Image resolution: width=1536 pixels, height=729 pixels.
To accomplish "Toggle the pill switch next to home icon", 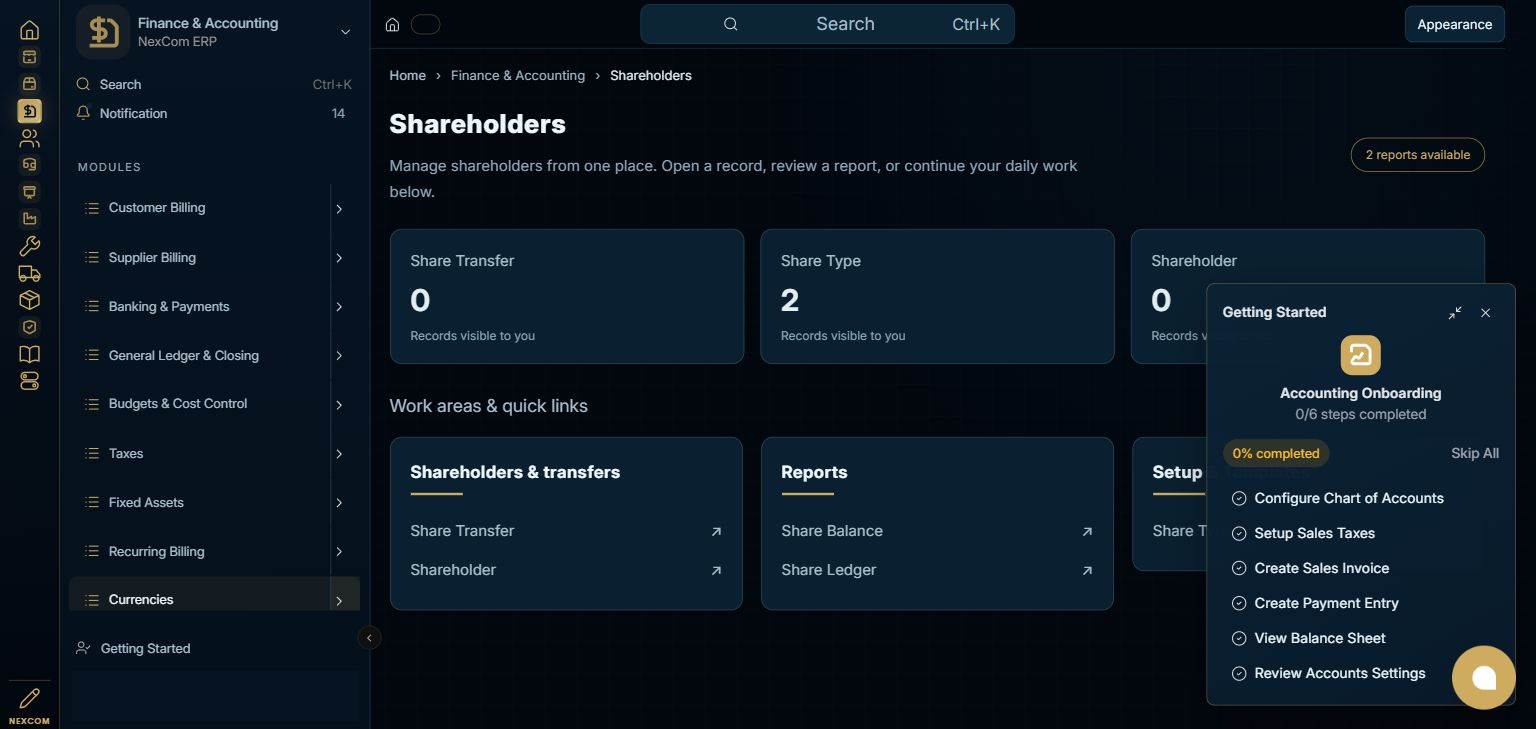I will coord(425,24).
